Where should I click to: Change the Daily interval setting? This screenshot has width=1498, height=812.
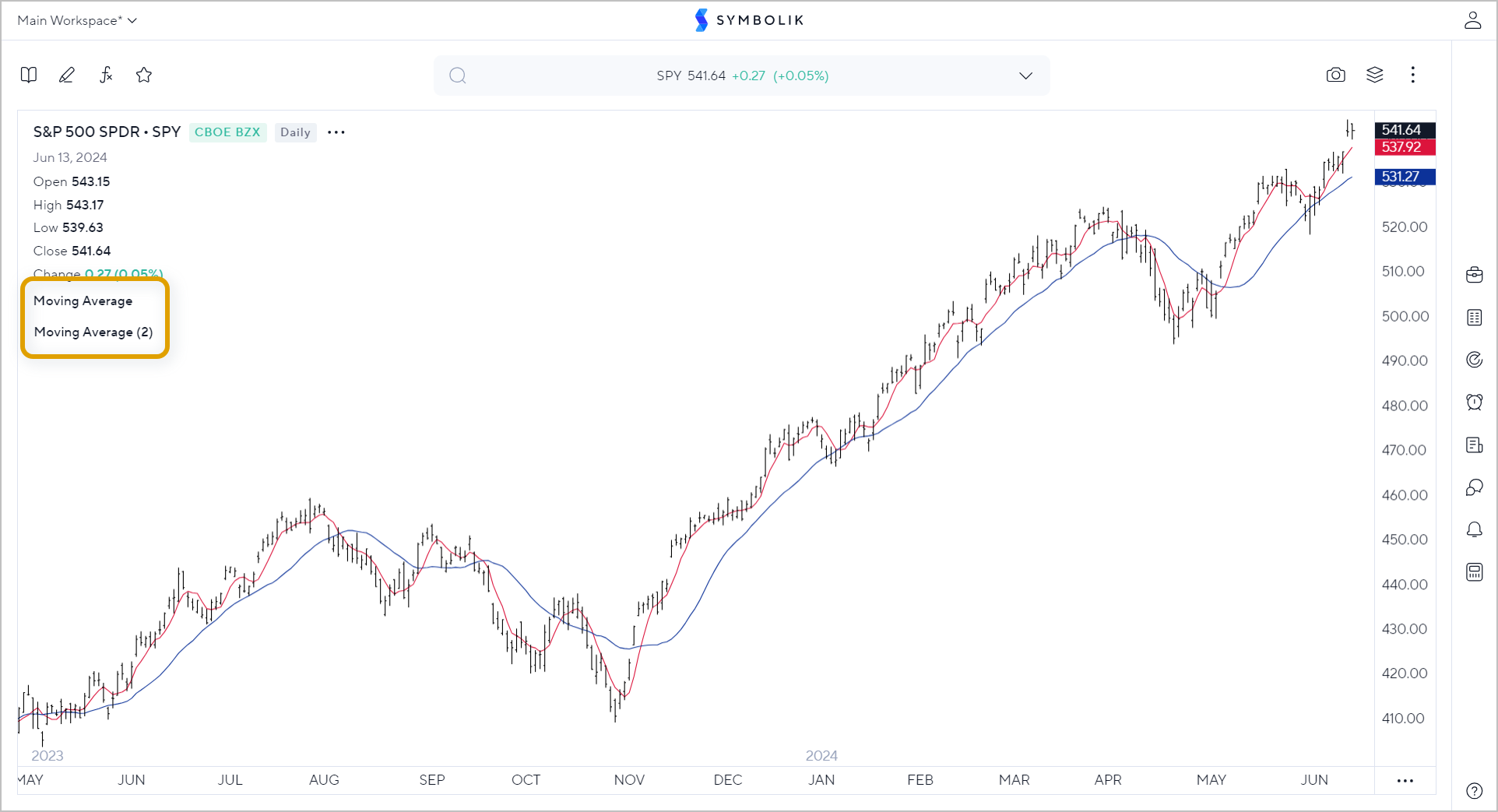click(295, 132)
